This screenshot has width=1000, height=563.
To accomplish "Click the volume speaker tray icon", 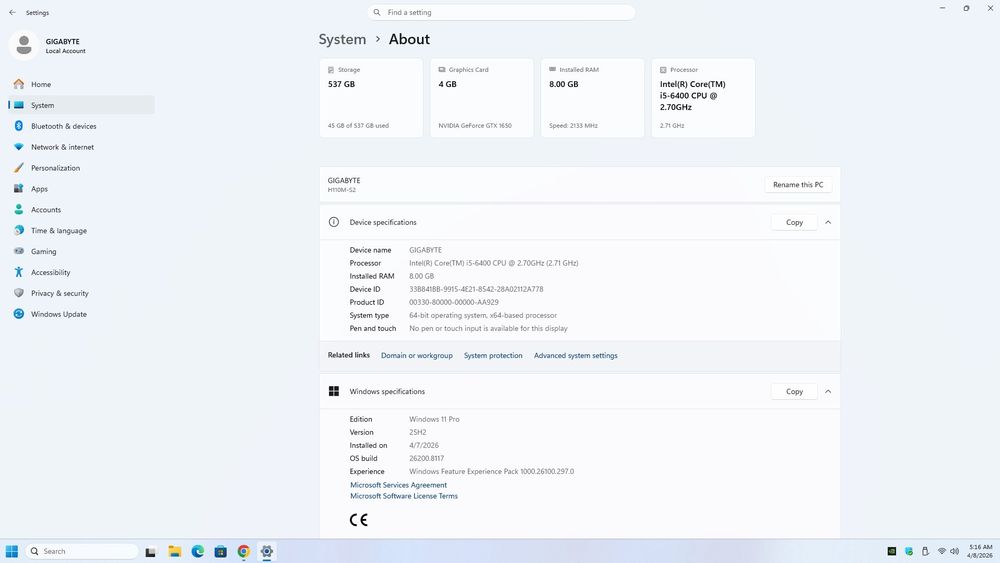I will [955, 552].
